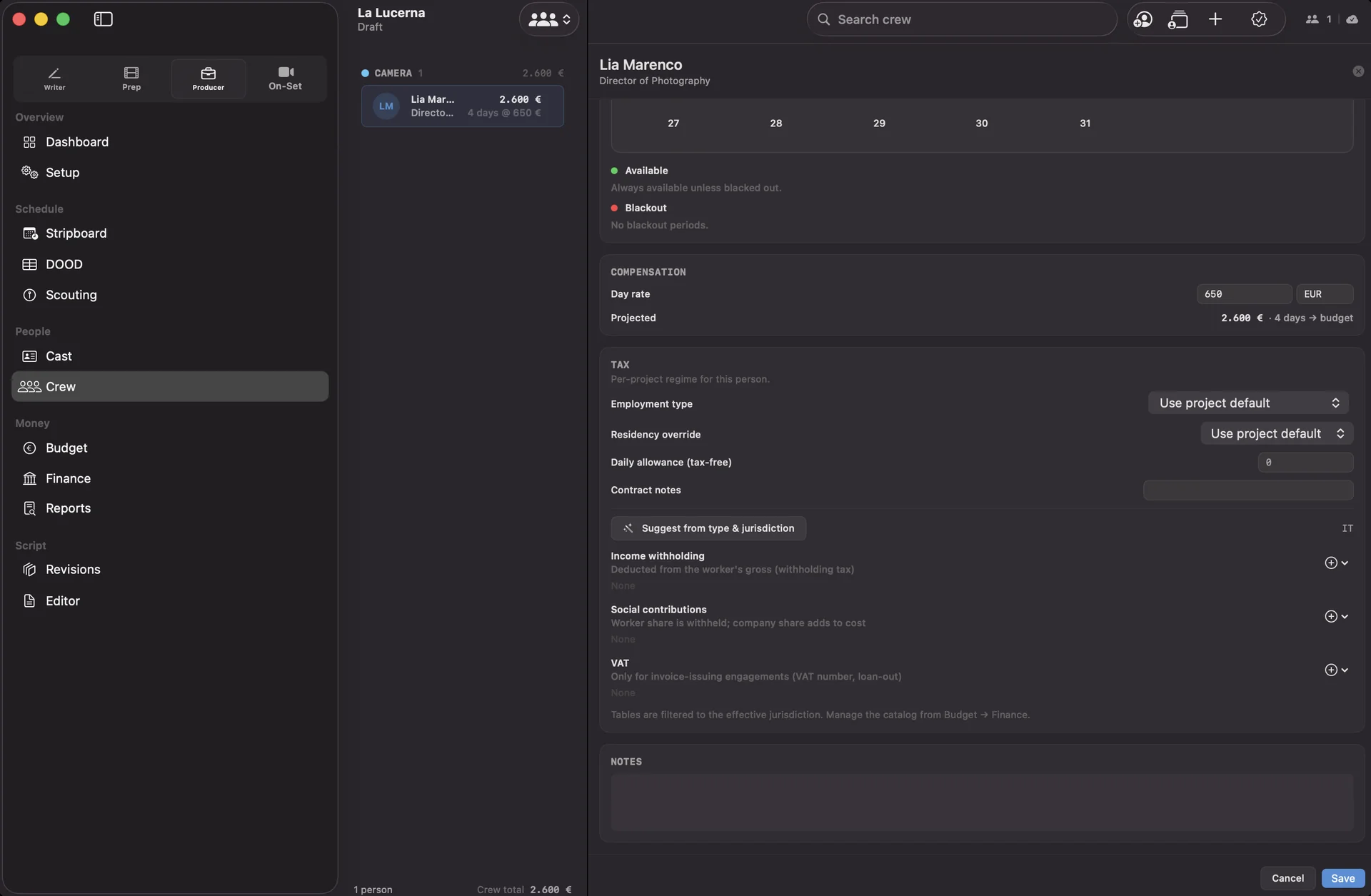This screenshot has width=1371, height=896.
Task: Select Crew in sidebar
Action: [170, 386]
